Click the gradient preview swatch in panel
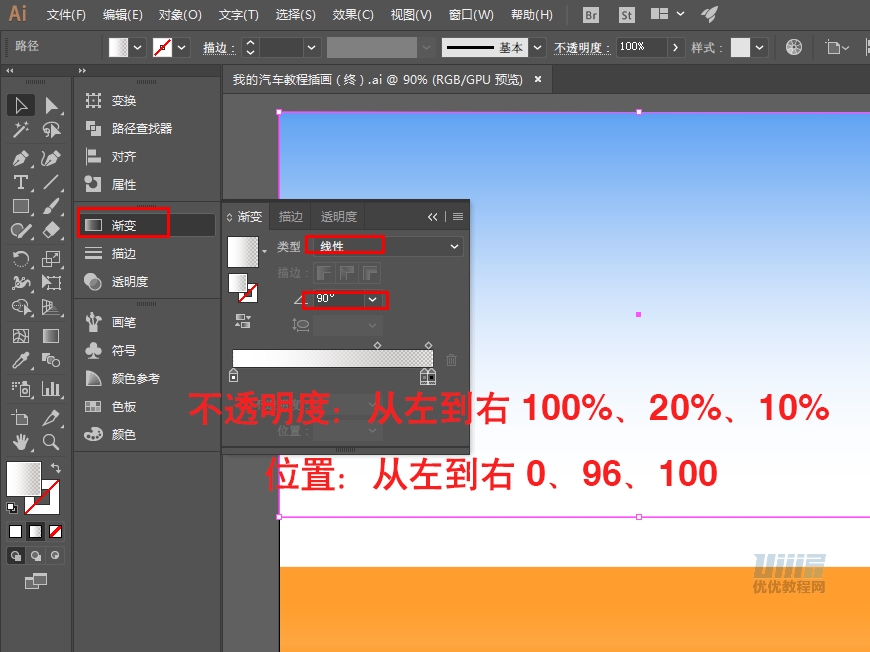The image size is (870, 652). coord(243,252)
